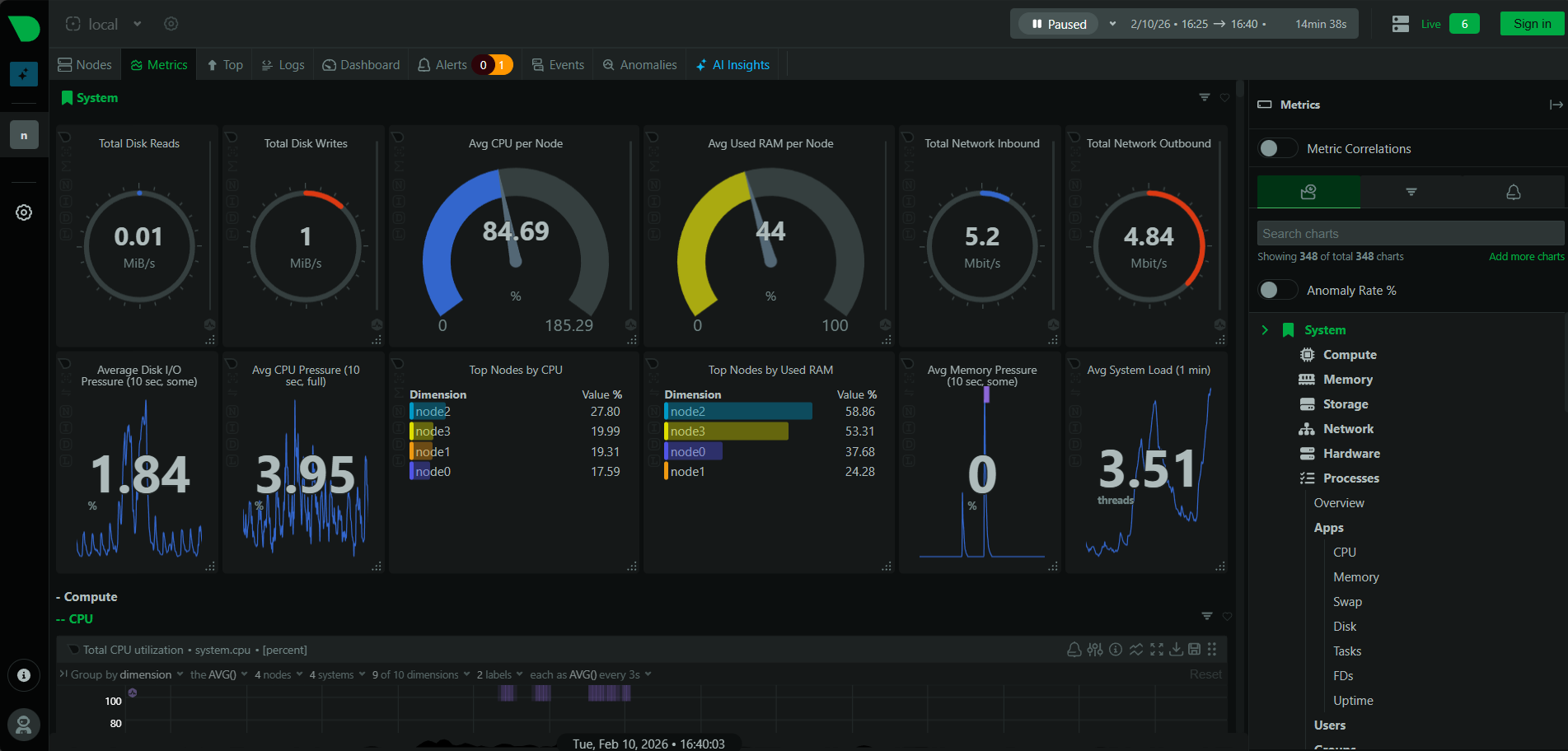The height and width of the screenshot is (751, 1568).
Task: Open the AVG() aggregation dropdown
Action: click(219, 674)
